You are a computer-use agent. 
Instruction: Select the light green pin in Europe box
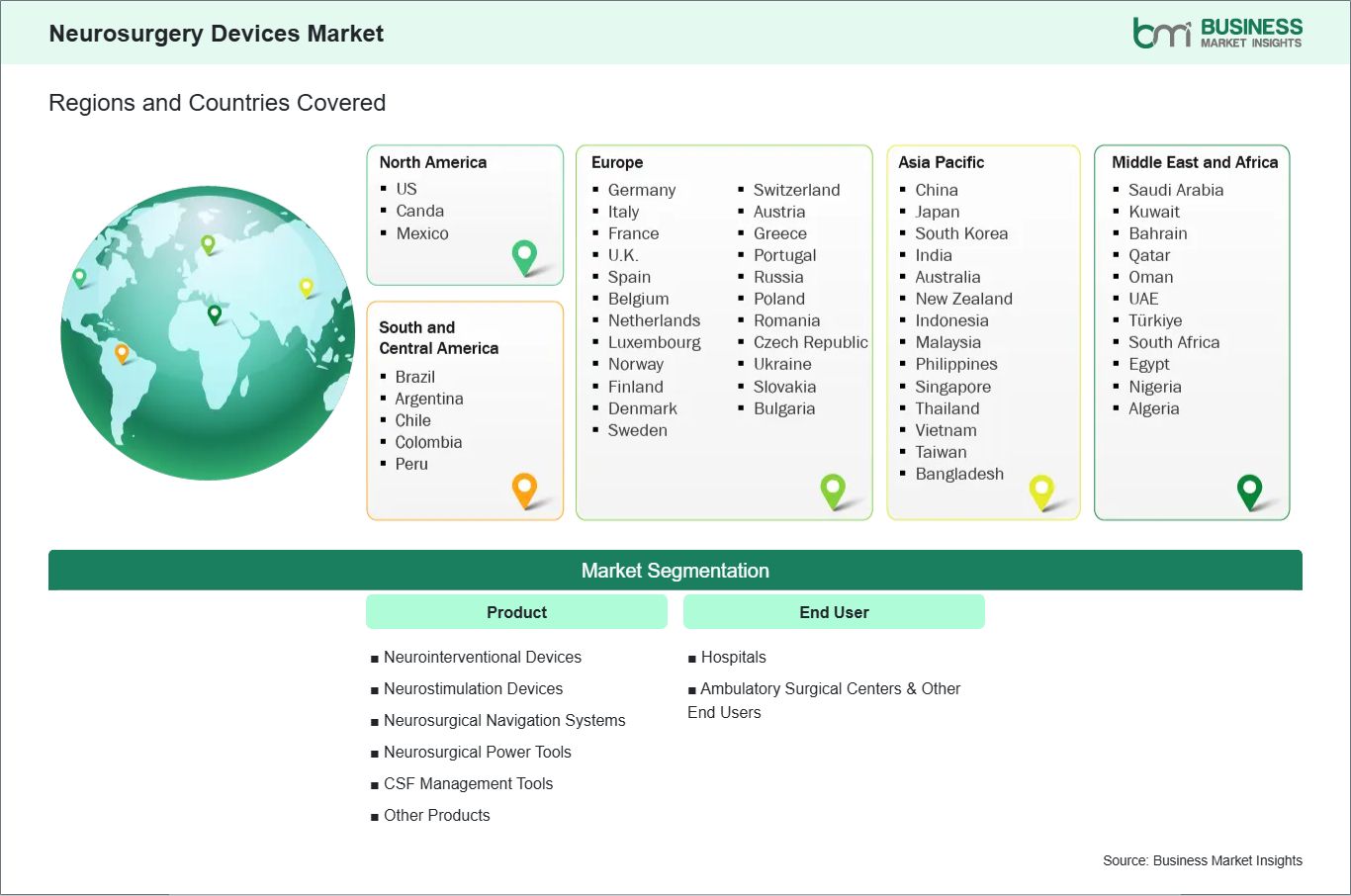click(833, 489)
